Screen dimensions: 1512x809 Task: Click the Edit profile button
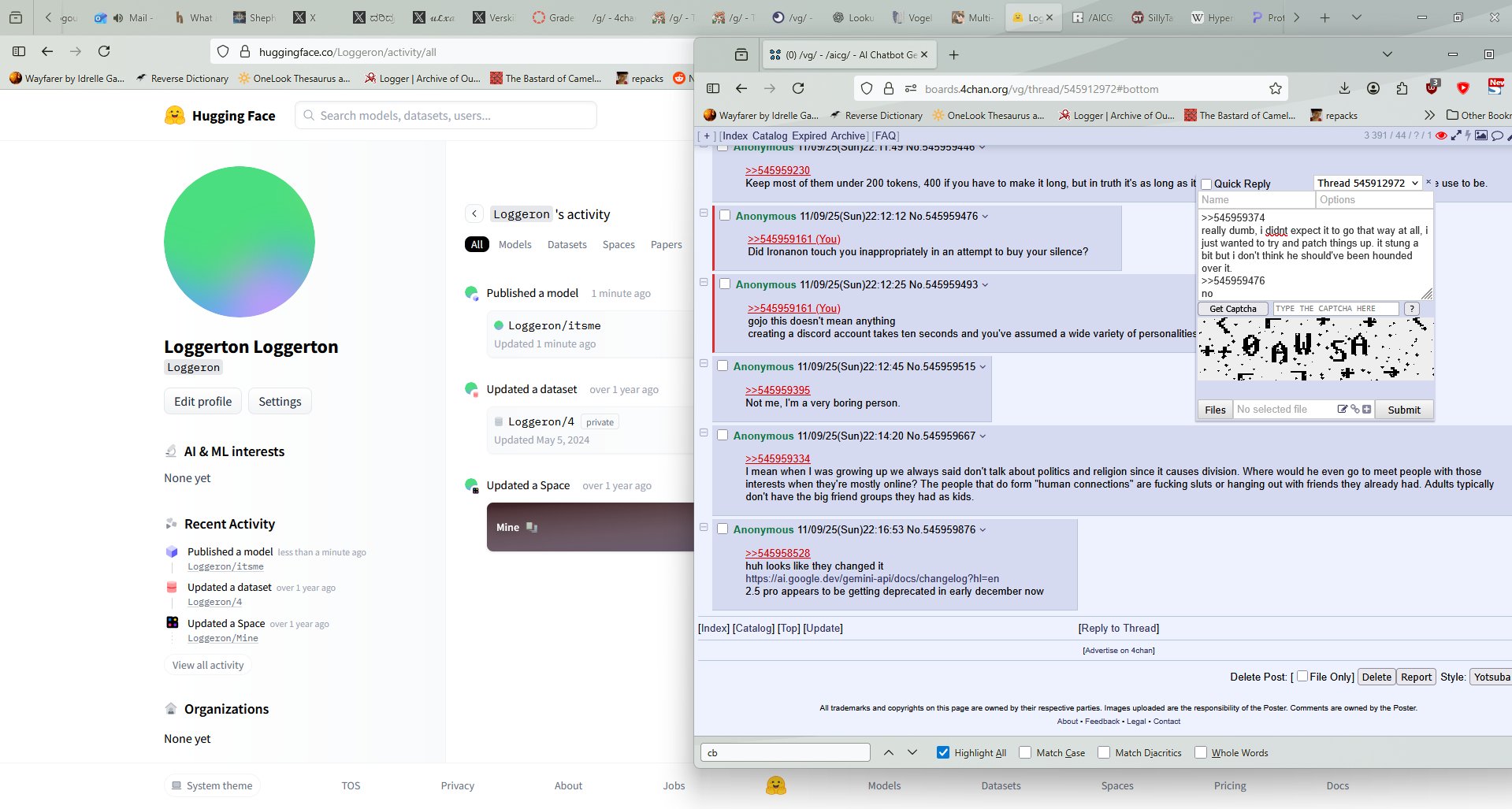pos(203,401)
